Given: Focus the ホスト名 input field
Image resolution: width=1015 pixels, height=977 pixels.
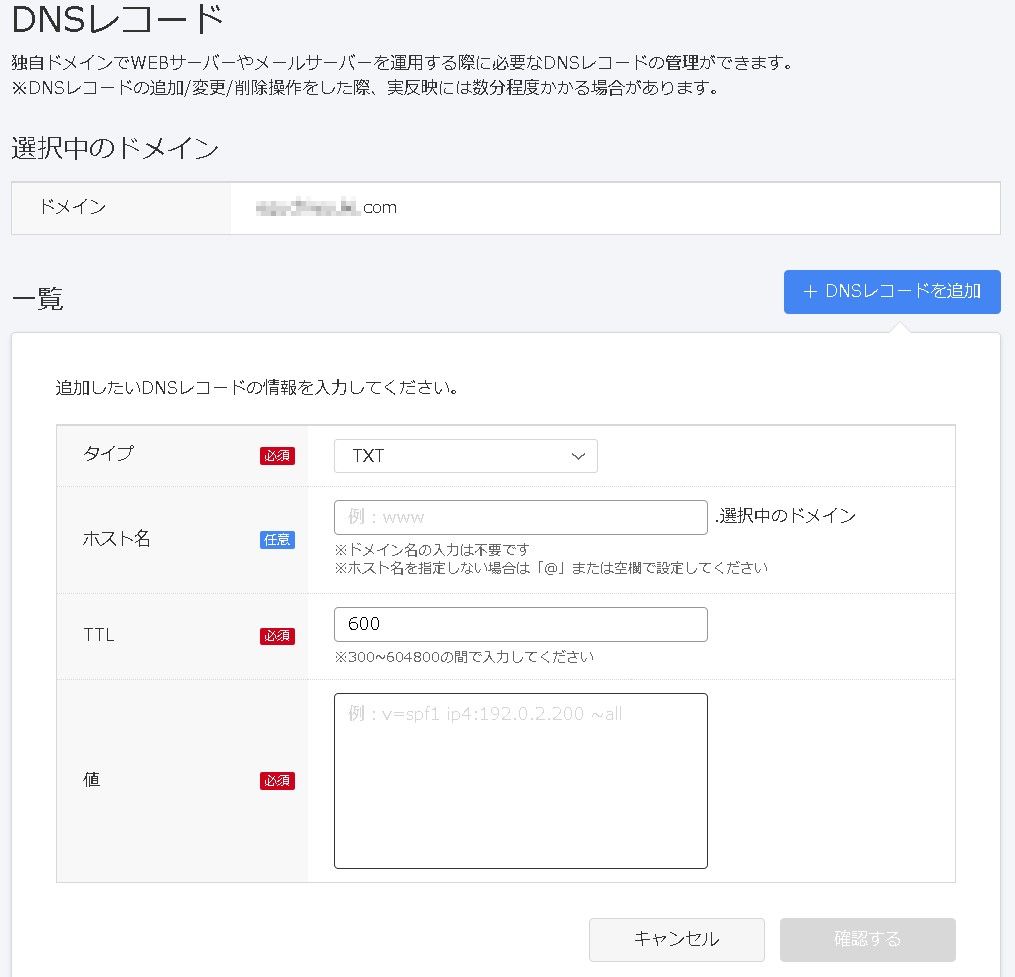Looking at the screenshot, I should [520, 517].
